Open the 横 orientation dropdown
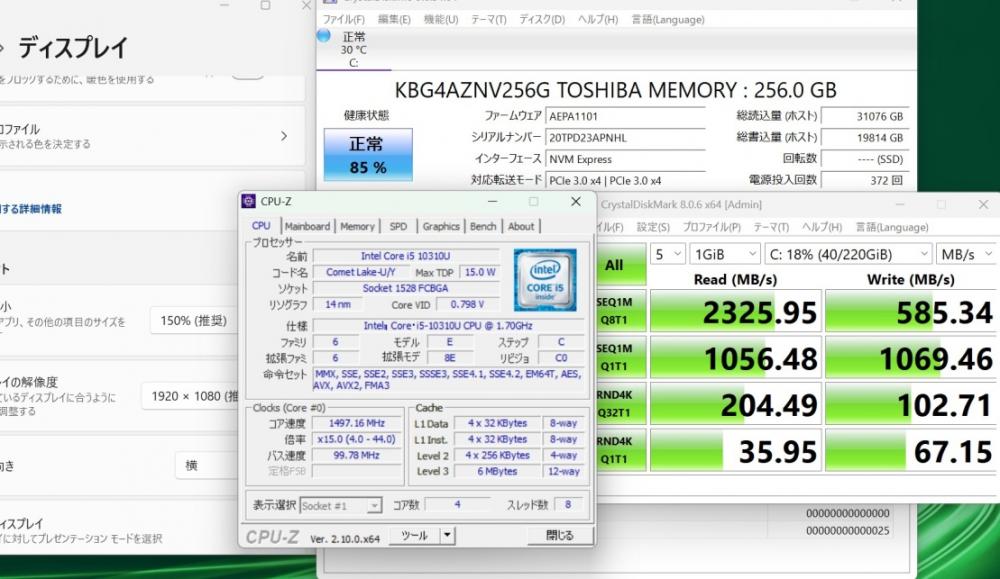Image resolution: width=1000 pixels, height=579 pixels. [207, 465]
